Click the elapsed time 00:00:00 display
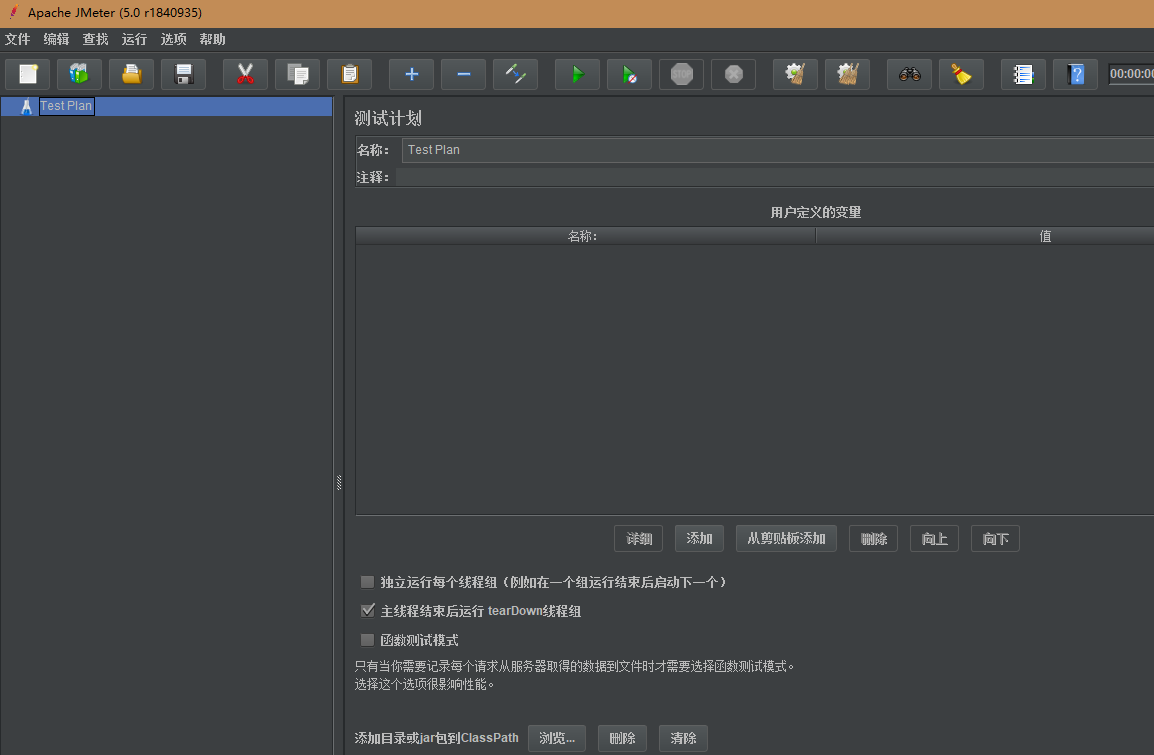The height and width of the screenshot is (755, 1154). (x=1132, y=74)
